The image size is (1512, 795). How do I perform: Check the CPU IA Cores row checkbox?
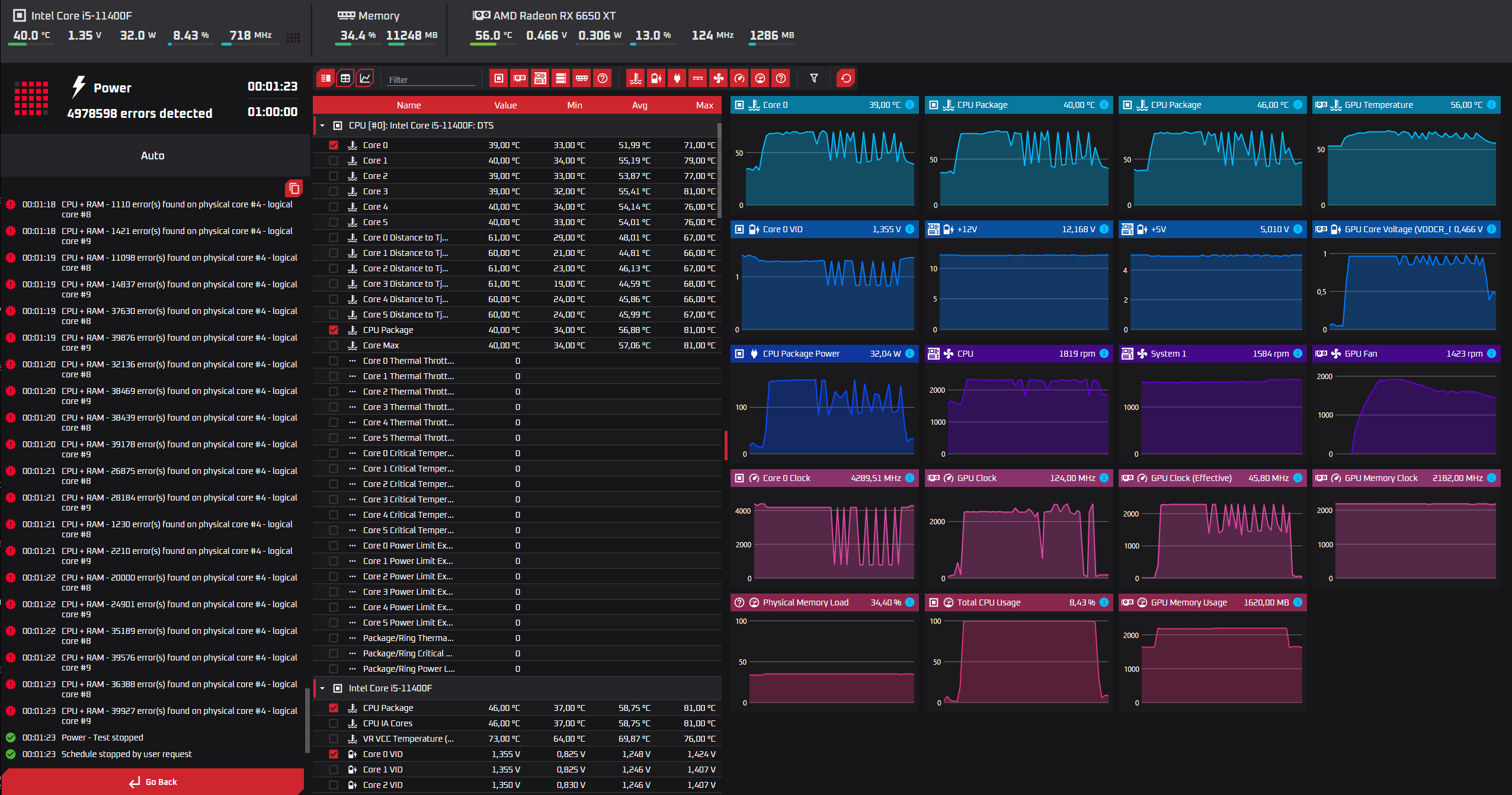point(334,723)
